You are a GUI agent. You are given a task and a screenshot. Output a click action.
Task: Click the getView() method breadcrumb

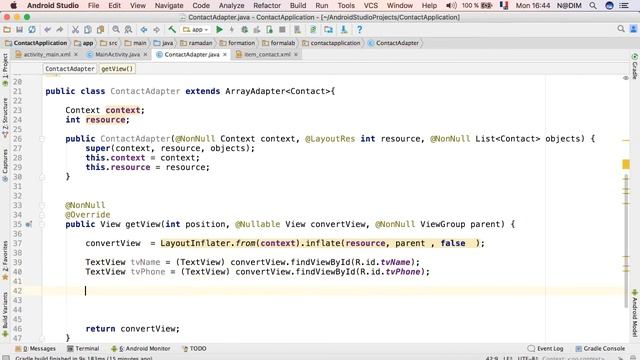tap(117, 69)
